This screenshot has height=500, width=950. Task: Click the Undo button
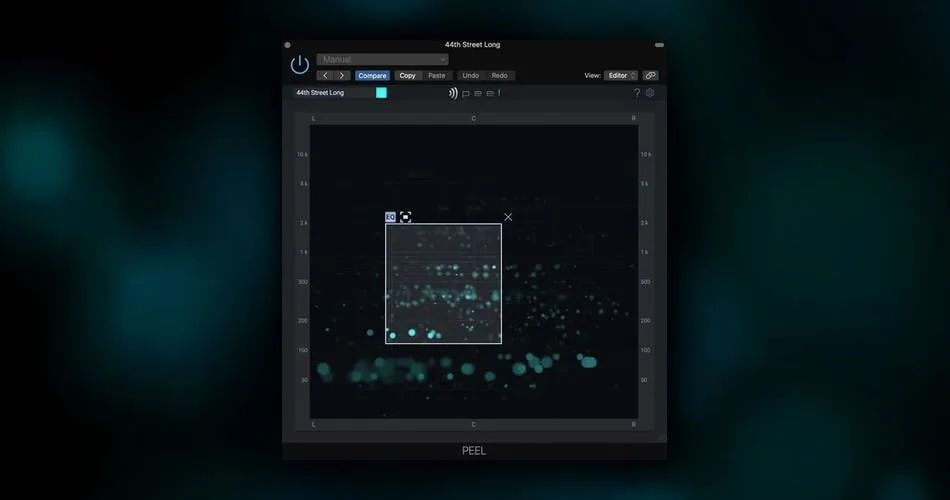470,76
